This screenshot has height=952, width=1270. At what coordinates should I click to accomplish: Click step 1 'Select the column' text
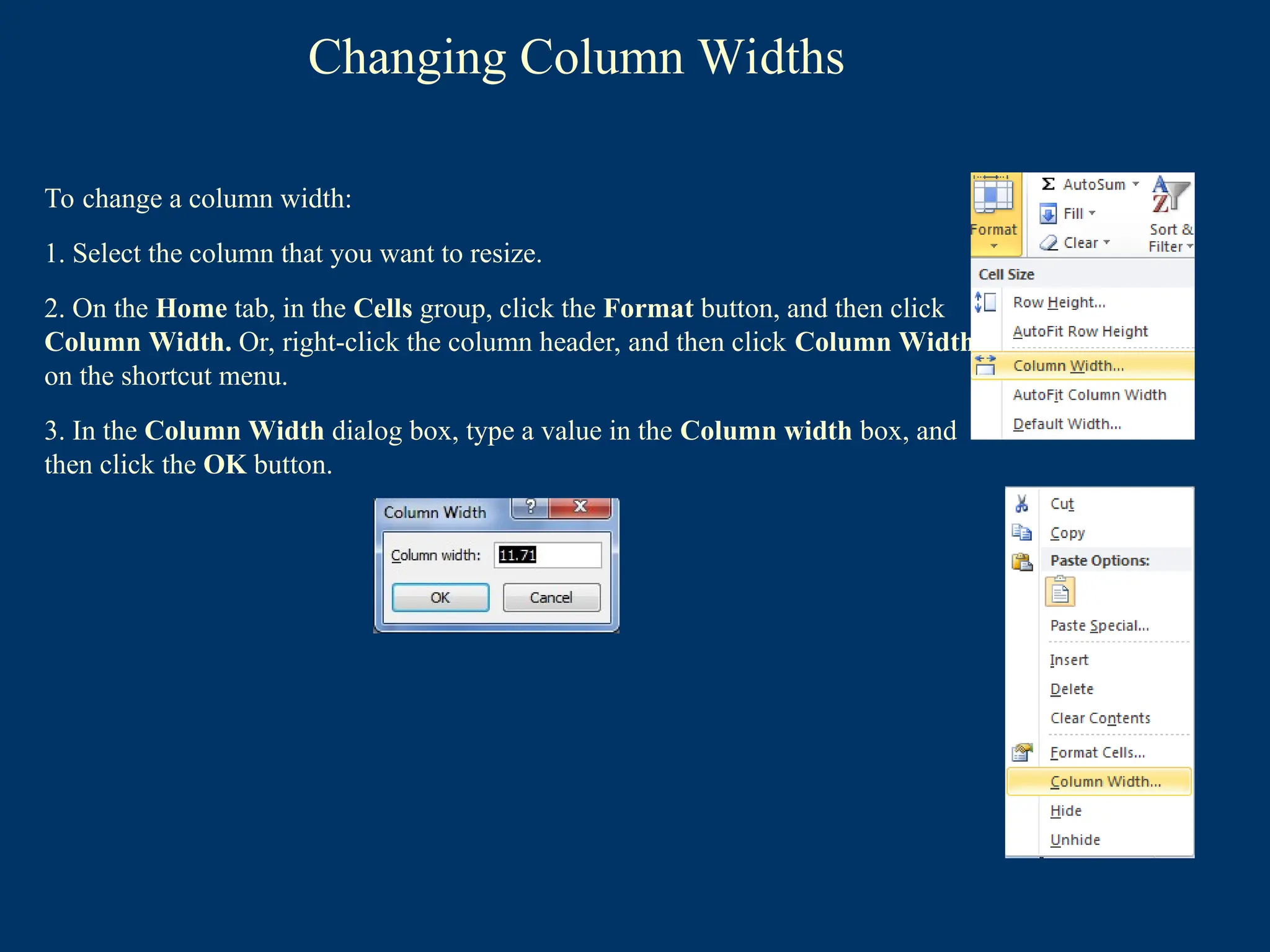pos(293,253)
